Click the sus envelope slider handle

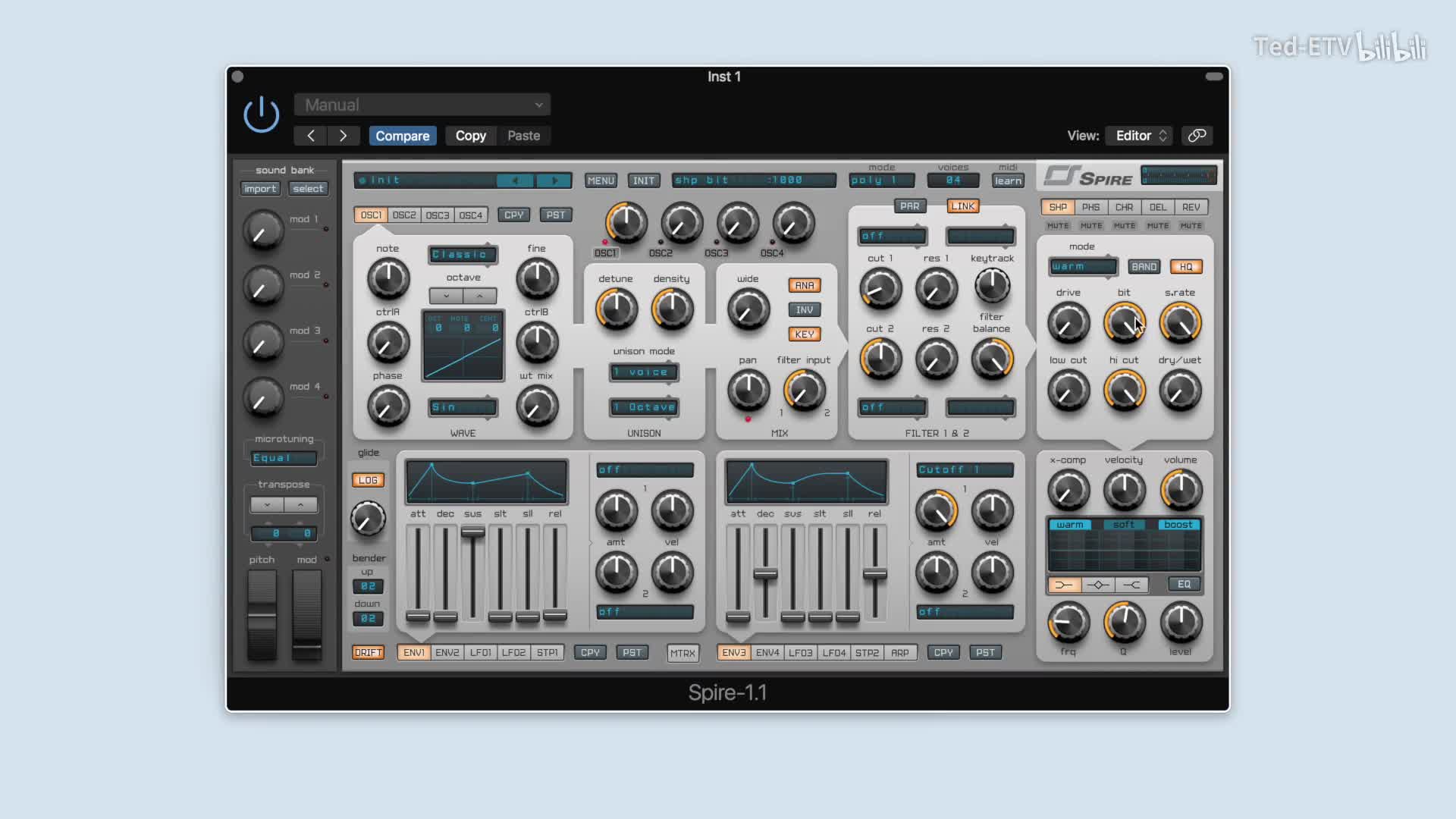[472, 532]
